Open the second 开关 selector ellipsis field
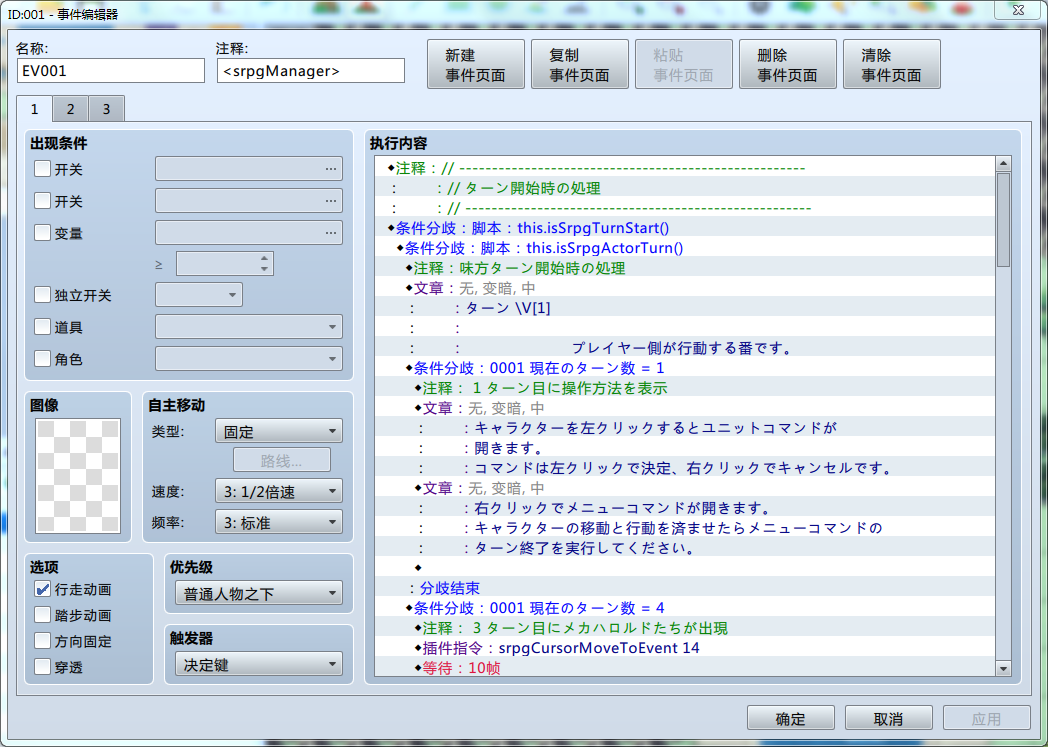The image size is (1048, 747). tap(249, 200)
